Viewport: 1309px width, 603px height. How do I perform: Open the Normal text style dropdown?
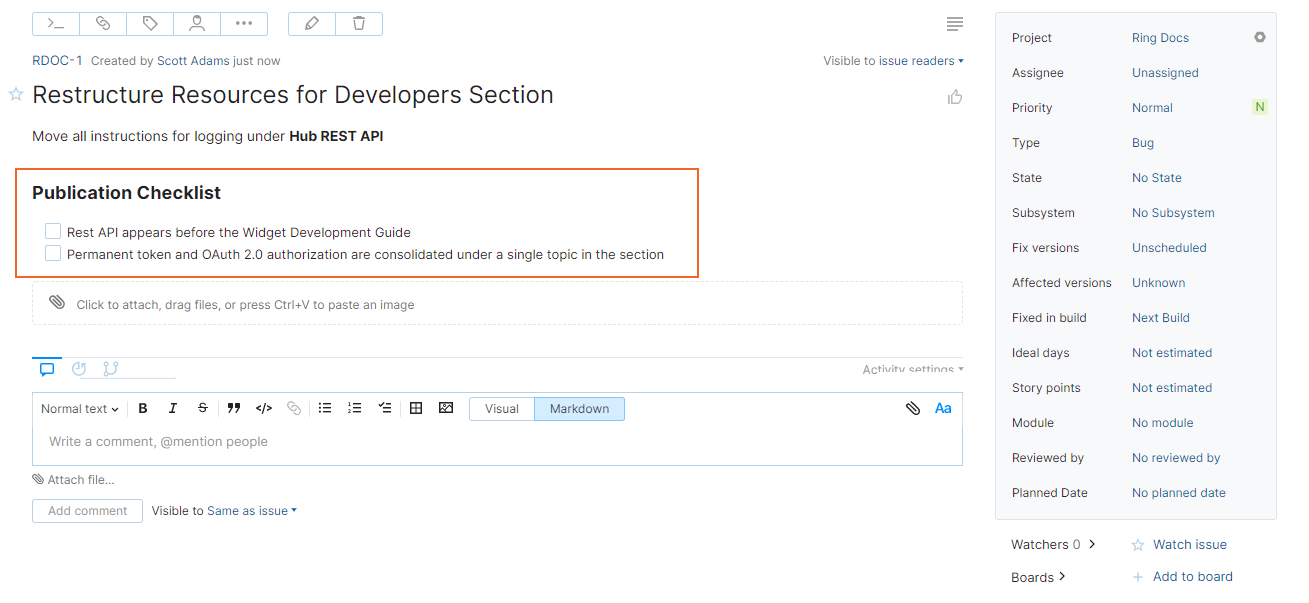[78, 408]
